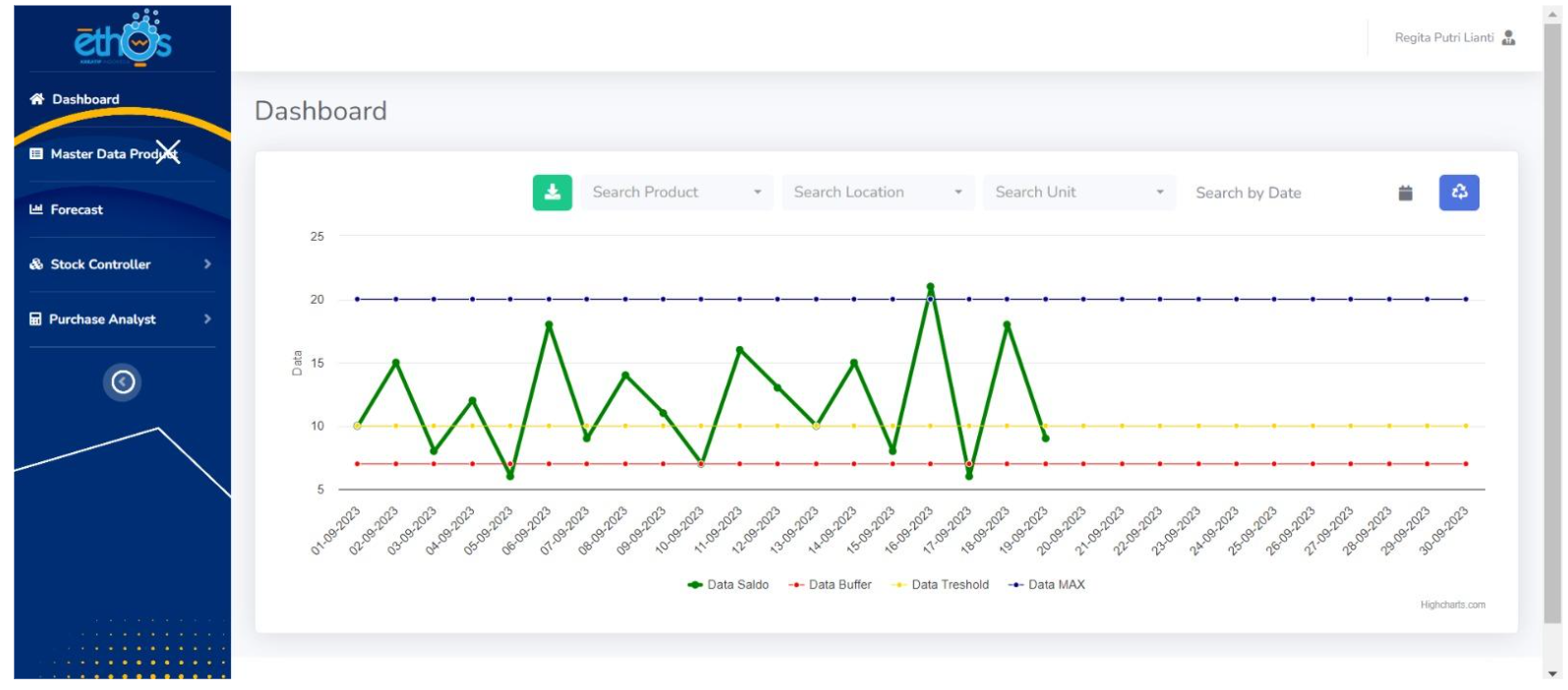Click the Forecast chart icon in sidebar
The image size is (1568, 690).
tap(36, 209)
